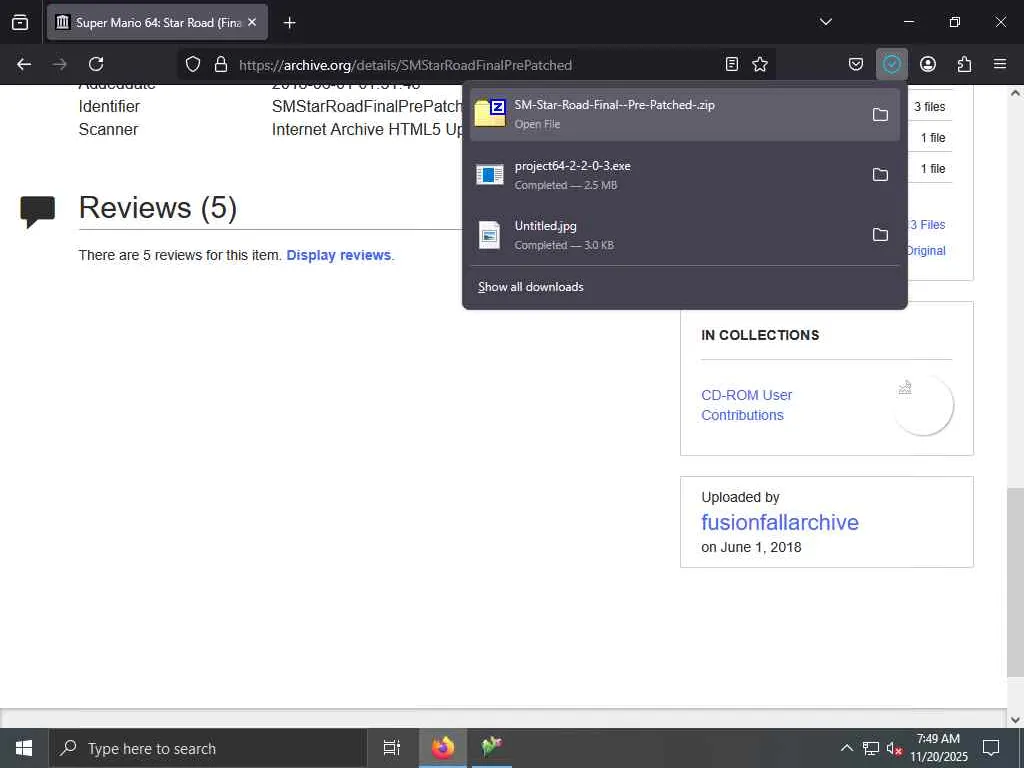Open Windows notification center
The height and width of the screenshot is (768, 1024).
pyautogui.click(x=991, y=748)
